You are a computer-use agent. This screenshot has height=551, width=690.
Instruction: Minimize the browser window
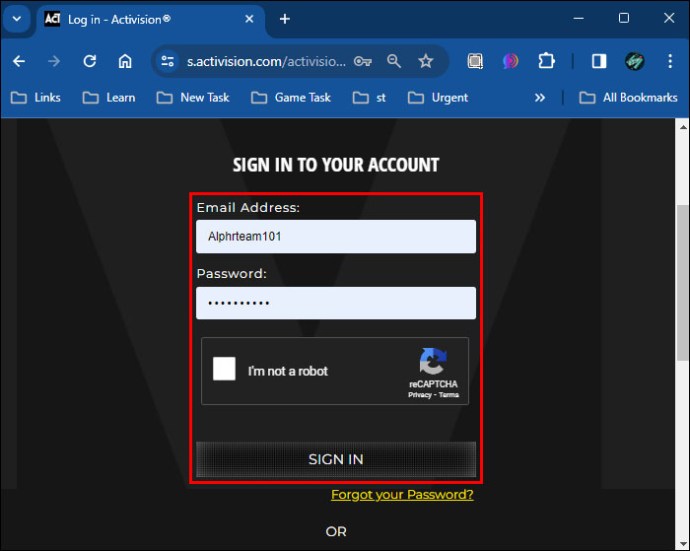(578, 18)
